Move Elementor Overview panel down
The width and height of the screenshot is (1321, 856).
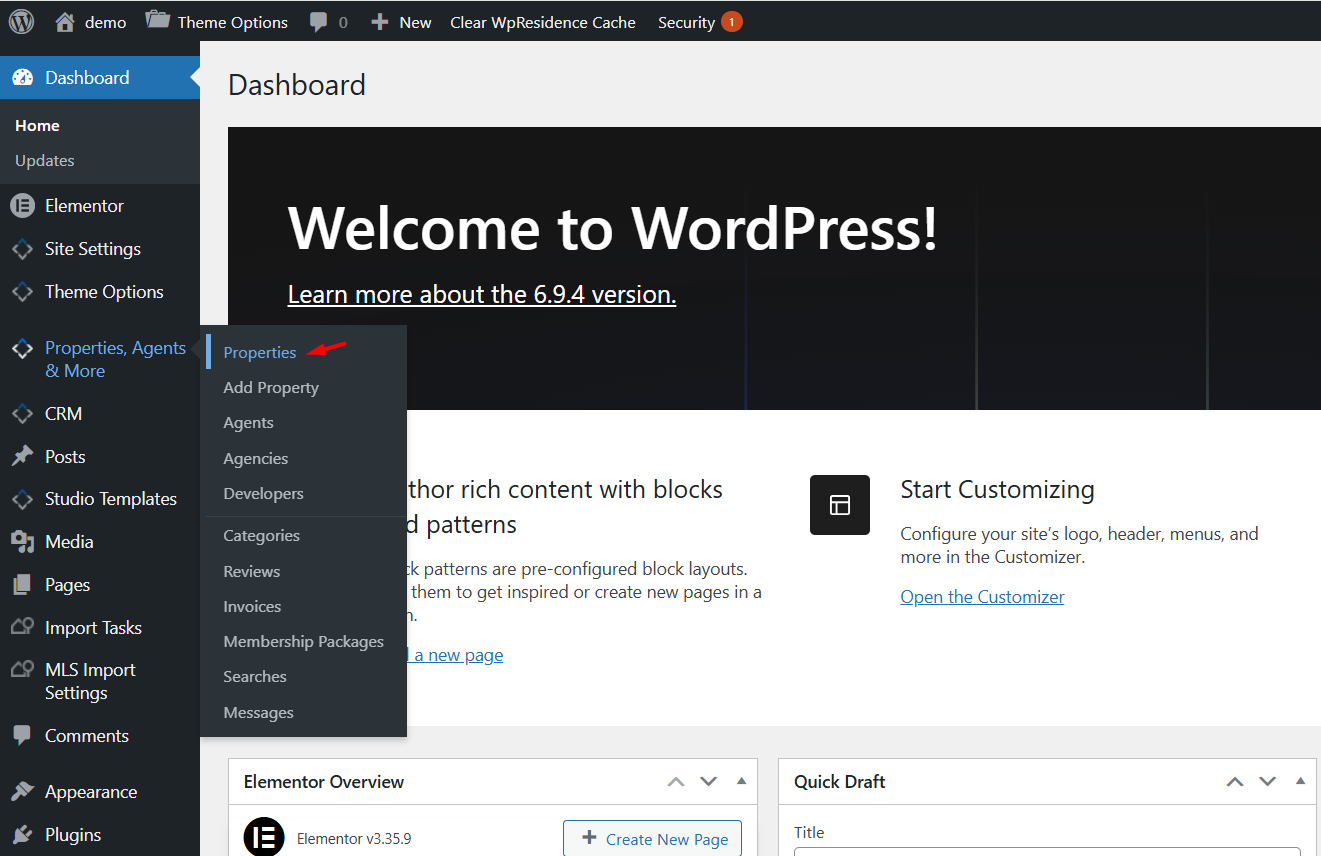pos(709,782)
